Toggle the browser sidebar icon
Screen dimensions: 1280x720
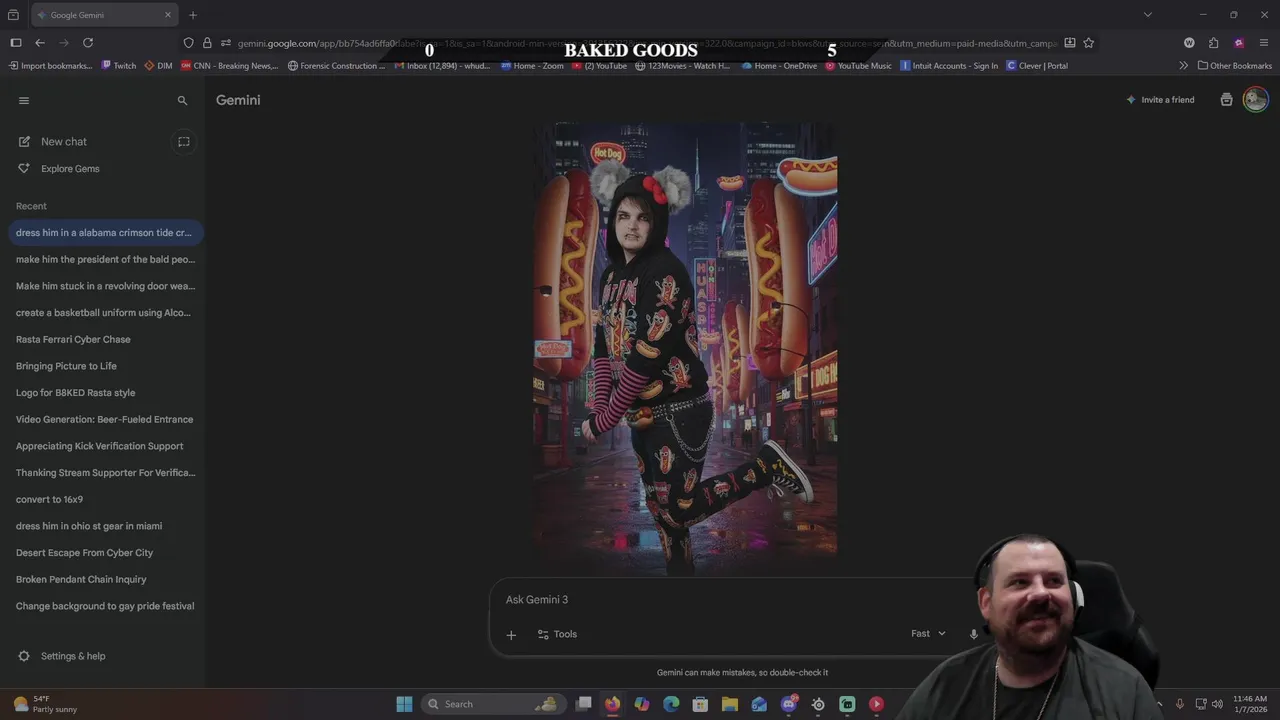15,43
